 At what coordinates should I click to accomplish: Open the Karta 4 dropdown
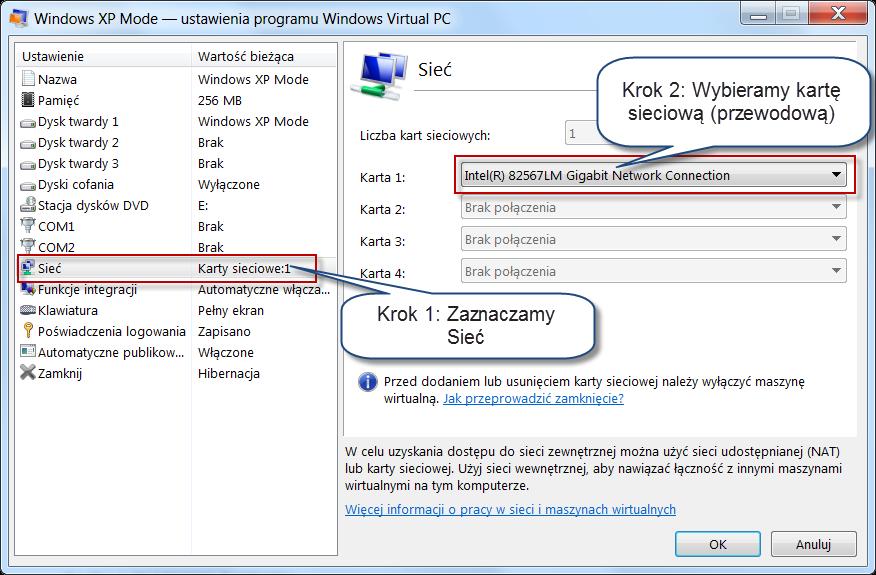click(653, 271)
